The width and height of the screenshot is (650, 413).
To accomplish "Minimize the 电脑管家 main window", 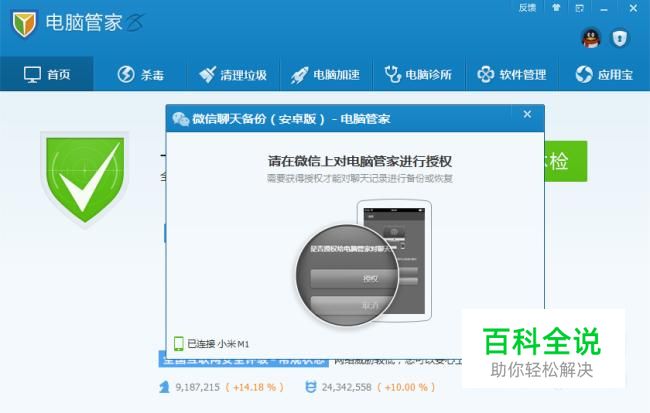I will (x=604, y=8).
